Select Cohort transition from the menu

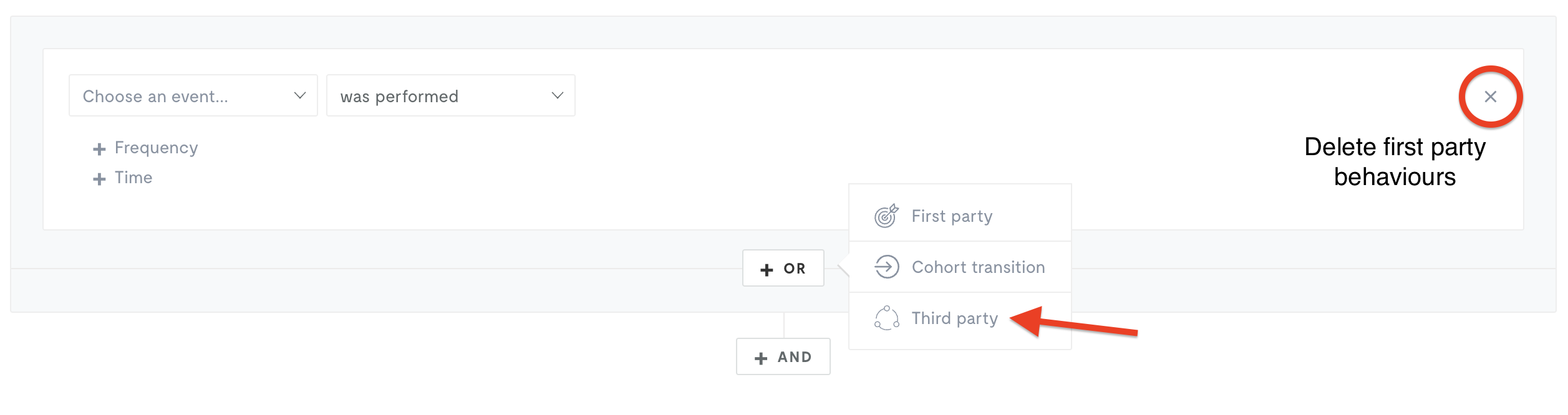pos(960,267)
